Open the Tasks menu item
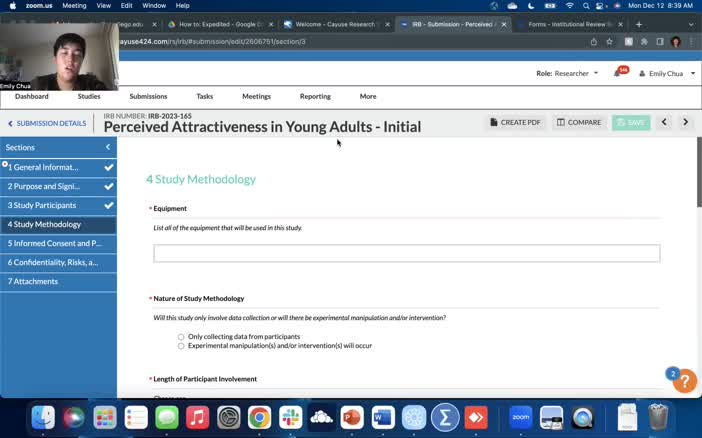Viewport: 702px width, 438px height. pos(205,96)
